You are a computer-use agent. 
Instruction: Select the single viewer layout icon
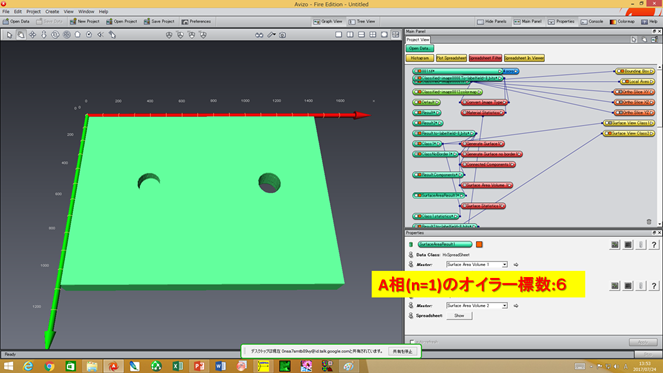coord(339,35)
